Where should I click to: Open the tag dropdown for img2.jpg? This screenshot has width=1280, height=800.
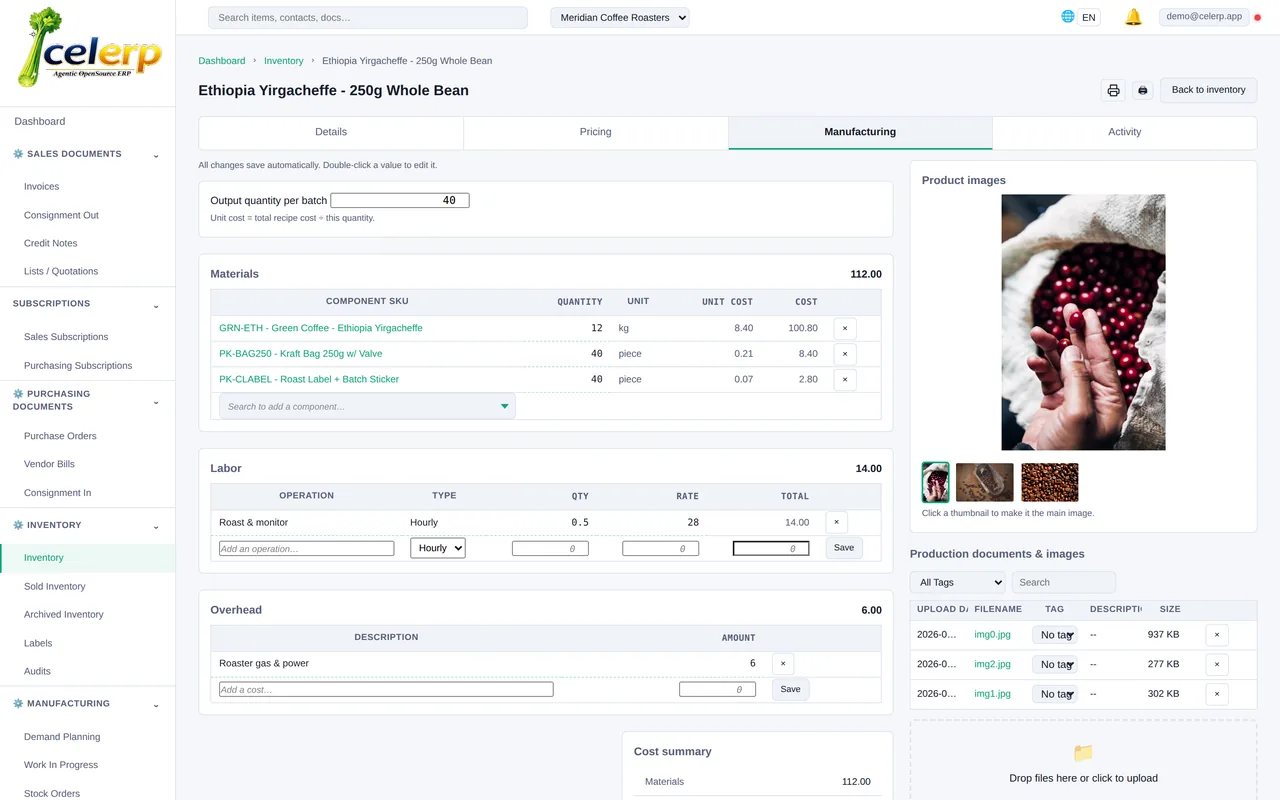tap(1055, 664)
